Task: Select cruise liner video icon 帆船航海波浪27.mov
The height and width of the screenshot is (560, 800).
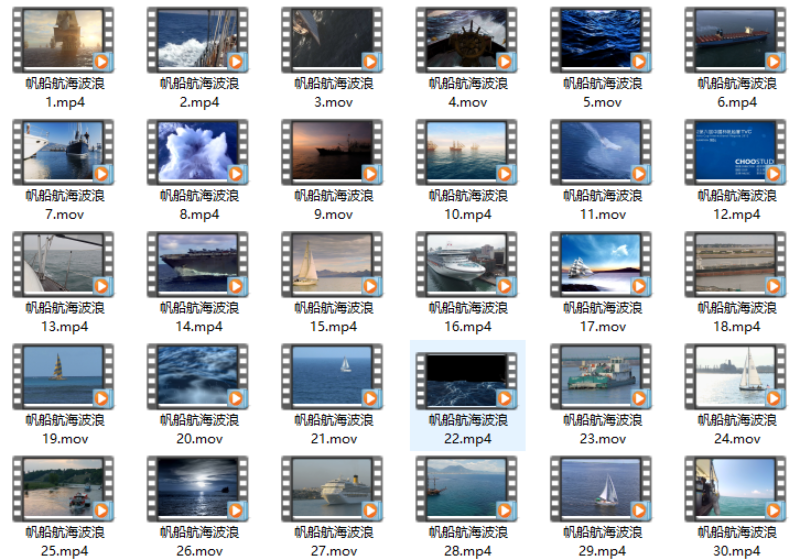Action: pyautogui.click(x=332, y=489)
